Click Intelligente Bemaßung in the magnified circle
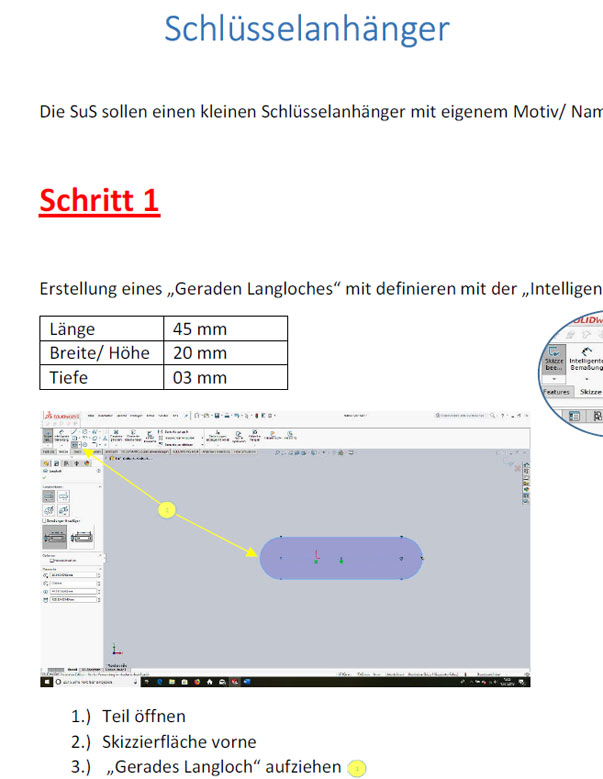Viewport: 603px width, 779px height. [x=586, y=360]
